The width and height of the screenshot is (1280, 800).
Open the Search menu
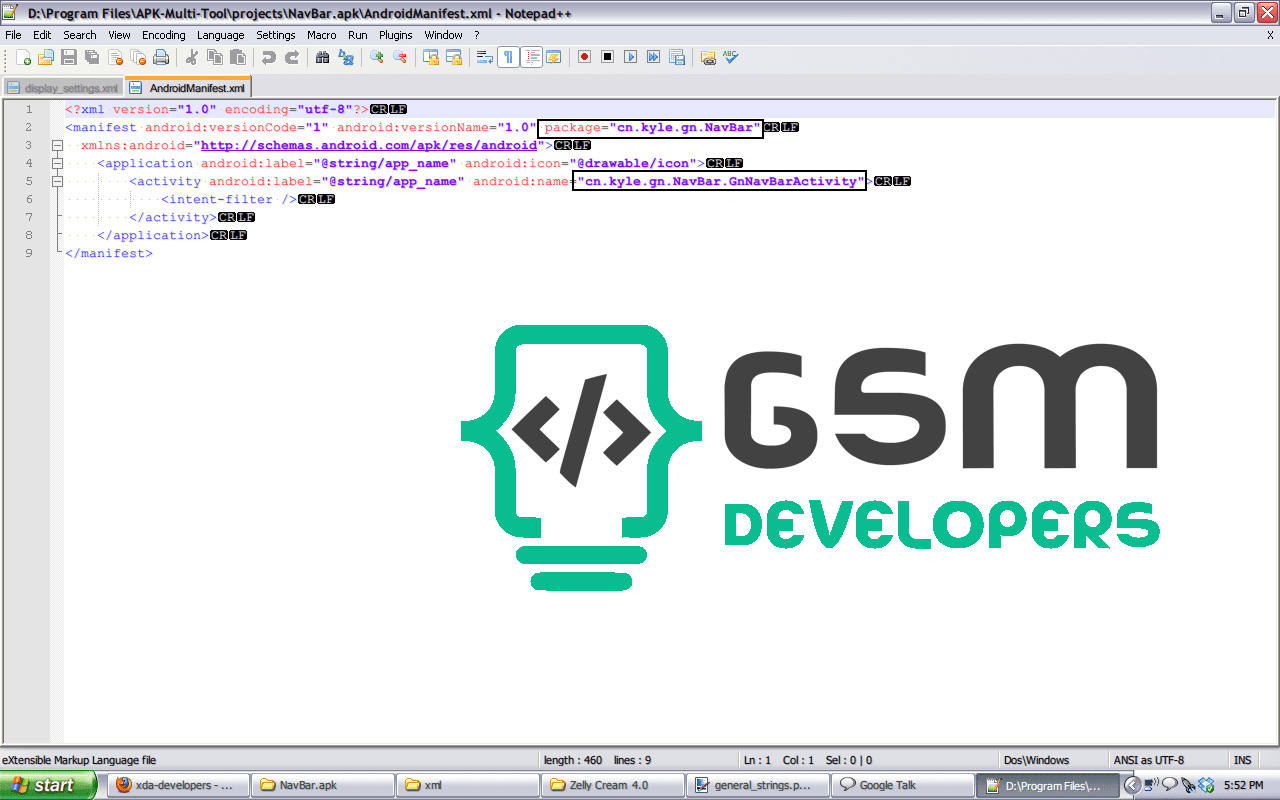(80, 35)
